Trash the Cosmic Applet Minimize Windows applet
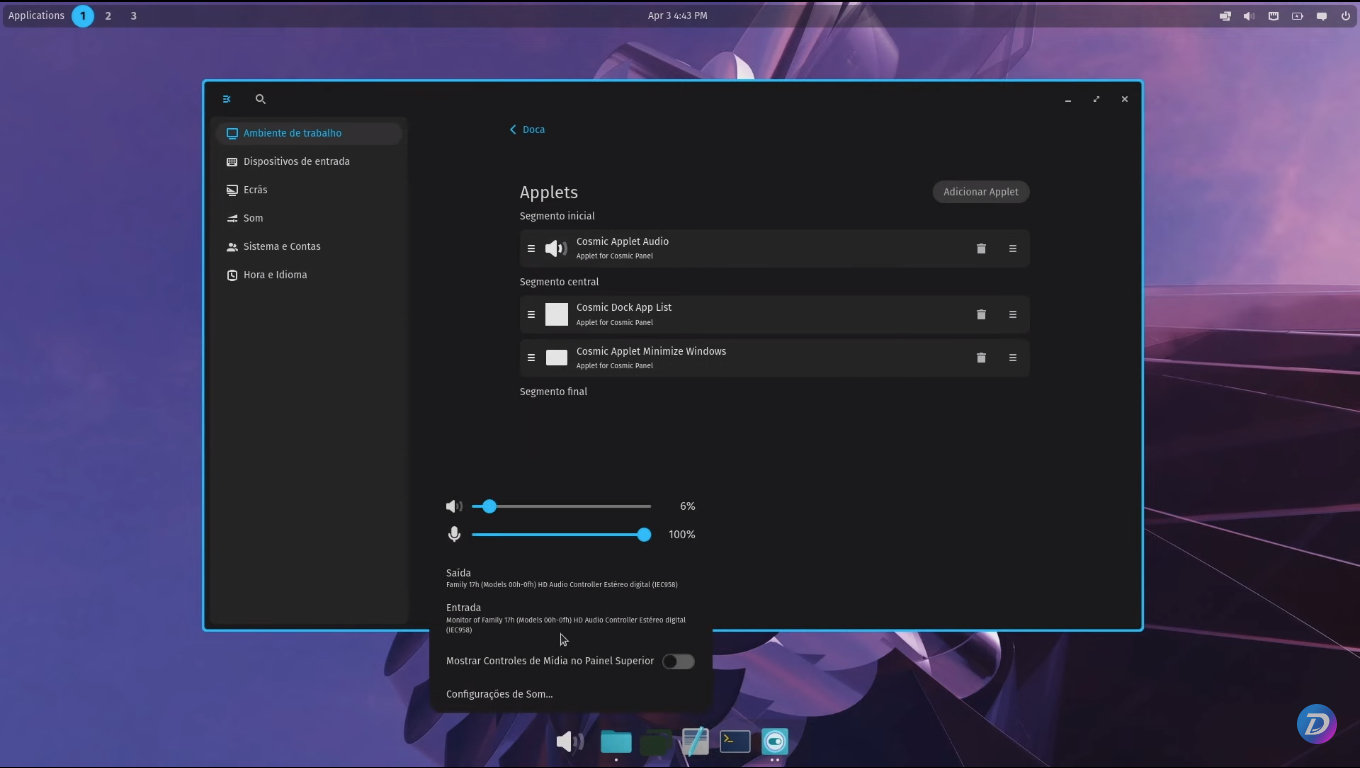 coord(981,357)
